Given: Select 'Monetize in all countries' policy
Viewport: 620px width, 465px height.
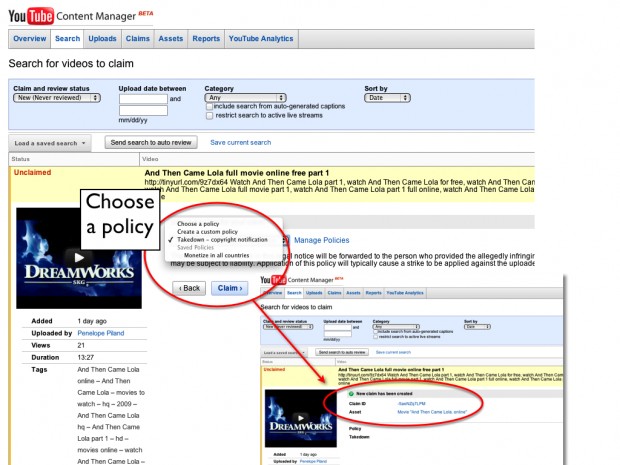Looking at the screenshot, I should pyautogui.click(x=216, y=255).
